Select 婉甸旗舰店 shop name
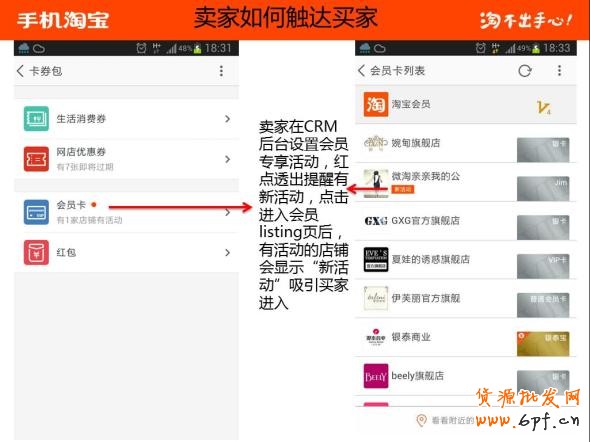This screenshot has width=590, height=442. [x=416, y=143]
